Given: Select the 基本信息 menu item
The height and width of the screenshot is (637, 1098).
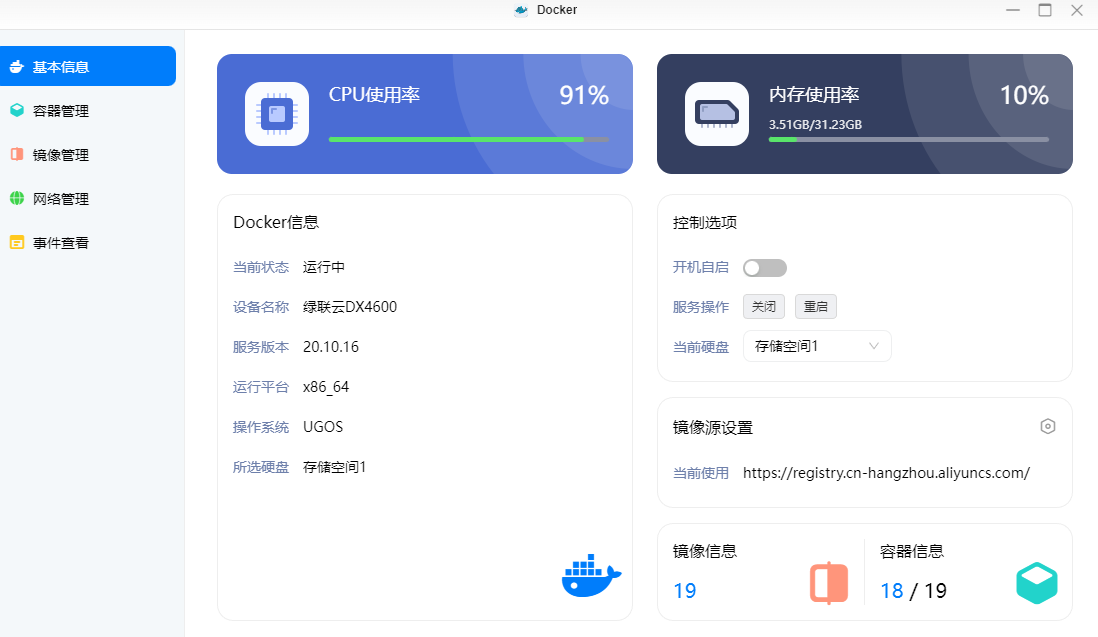Looking at the screenshot, I should 60,67.
